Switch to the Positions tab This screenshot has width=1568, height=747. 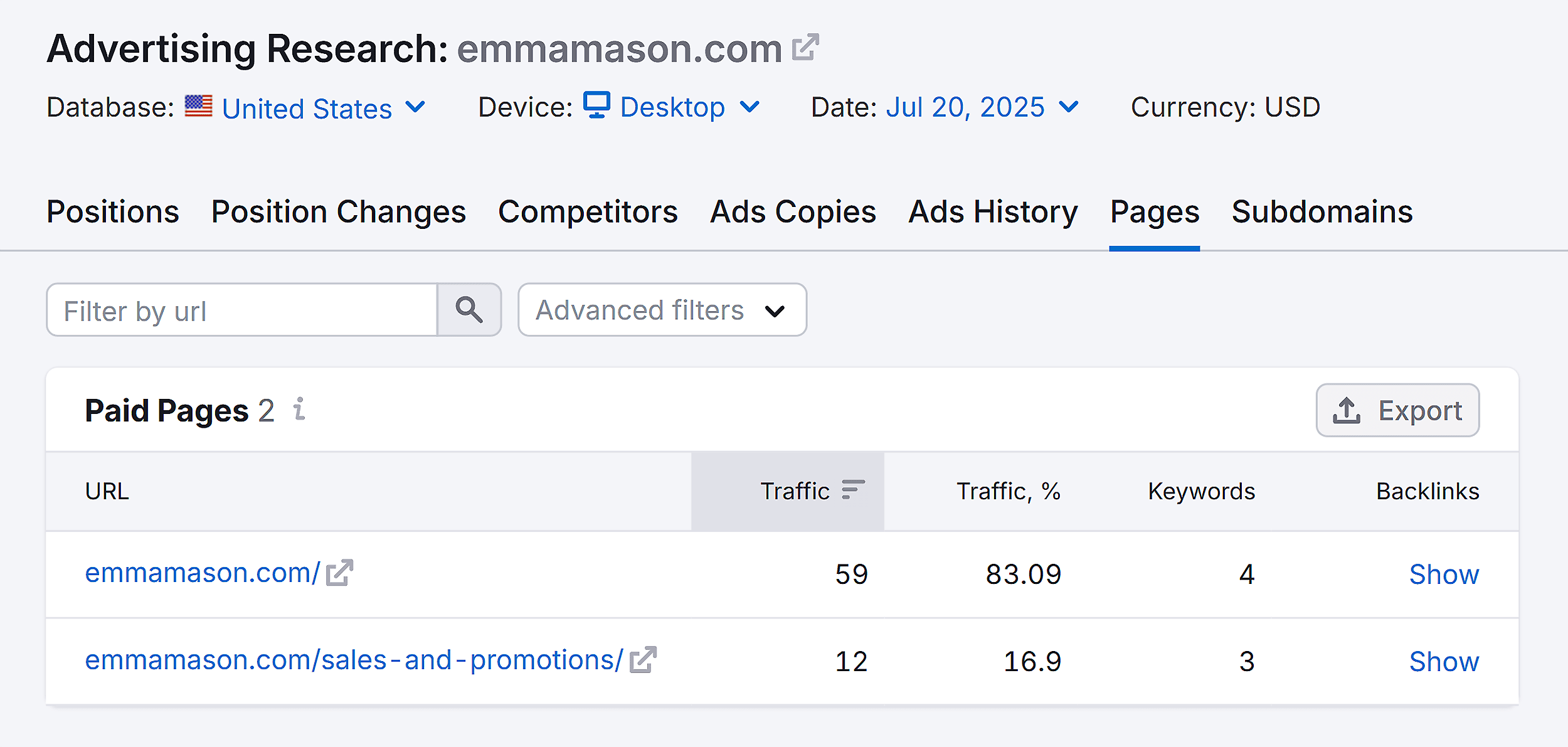pyautogui.click(x=113, y=212)
